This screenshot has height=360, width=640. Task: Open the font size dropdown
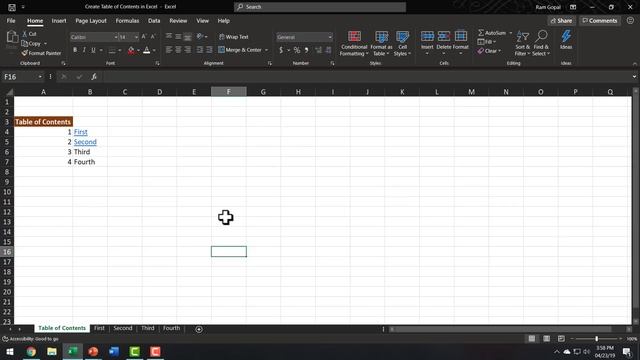click(136, 37)
